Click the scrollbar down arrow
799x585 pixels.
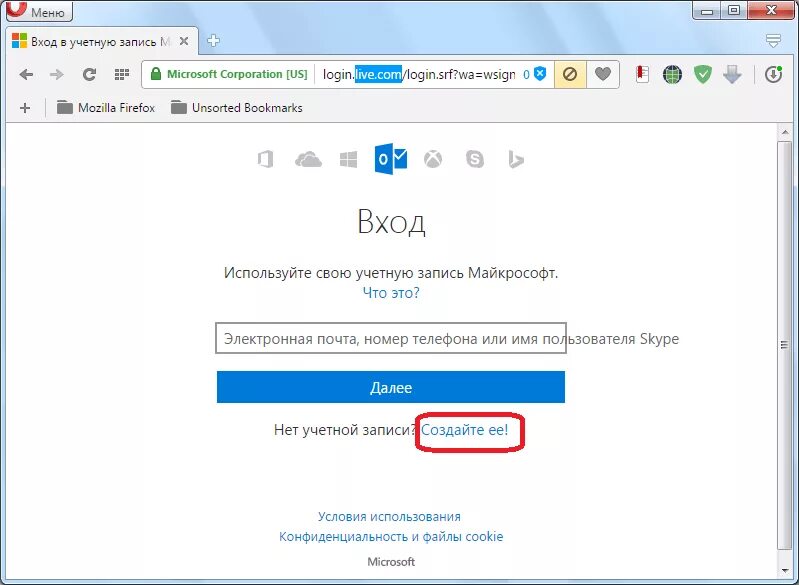785,570
